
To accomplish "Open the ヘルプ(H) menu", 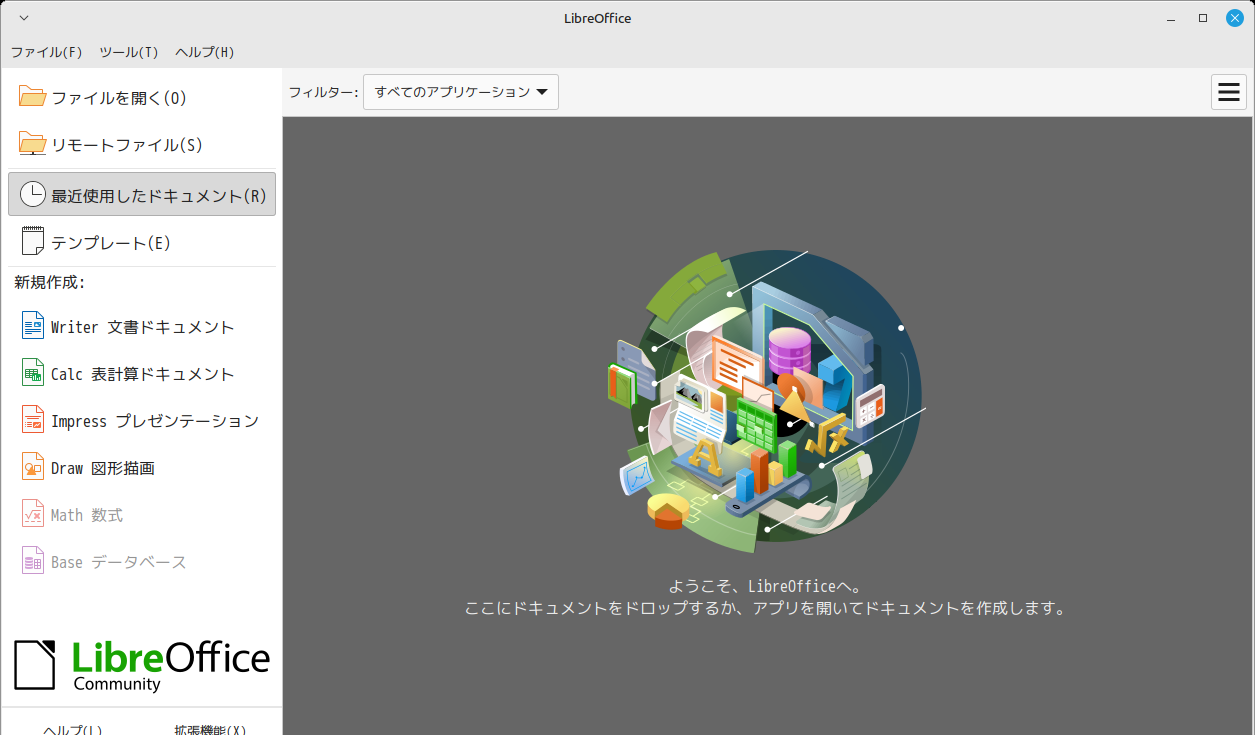I will 204,52.
